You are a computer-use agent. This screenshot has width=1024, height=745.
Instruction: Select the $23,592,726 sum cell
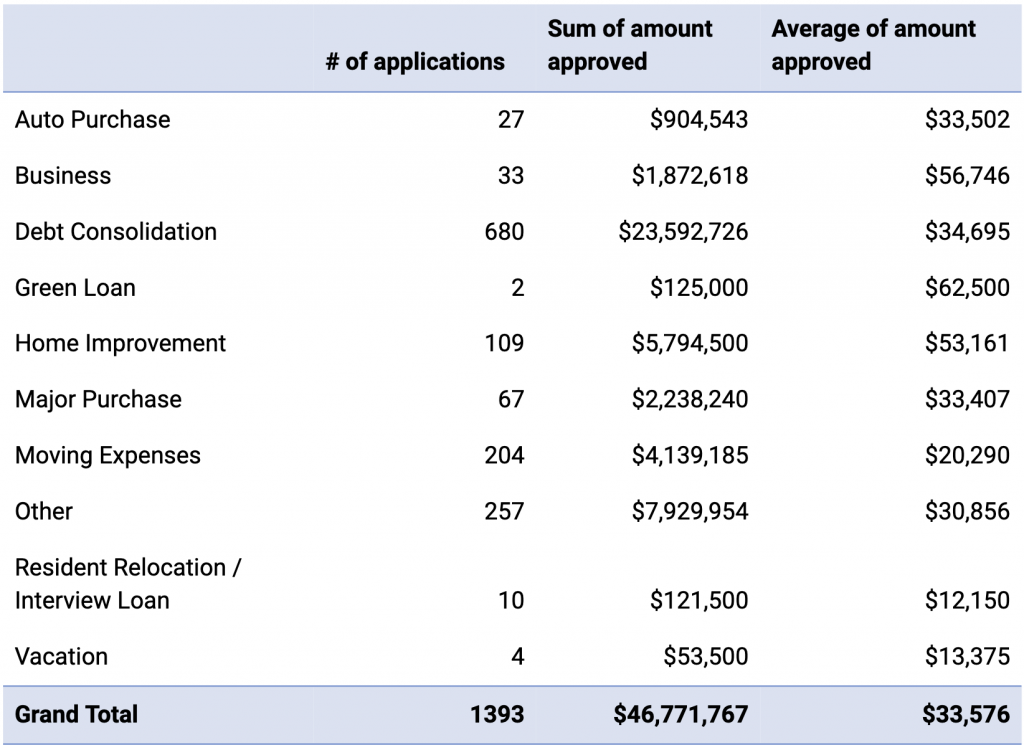pos(683,232)
